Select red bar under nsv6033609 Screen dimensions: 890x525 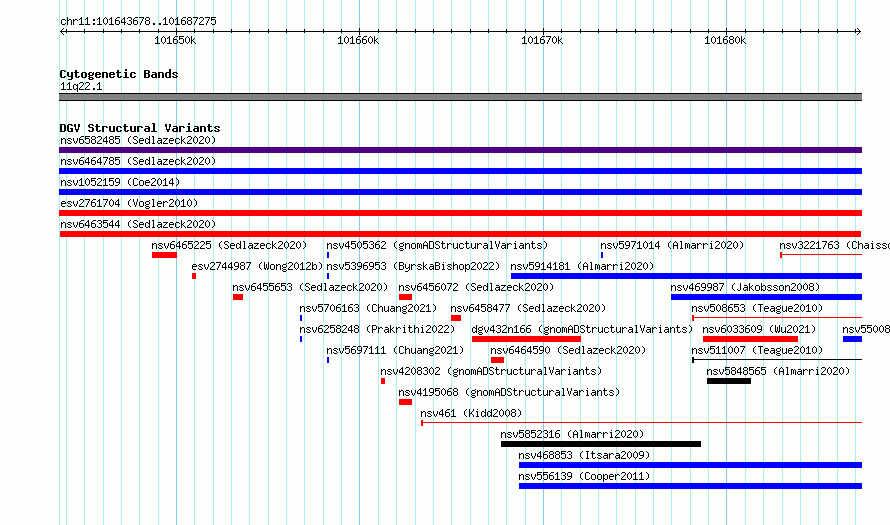coord(750,339)
